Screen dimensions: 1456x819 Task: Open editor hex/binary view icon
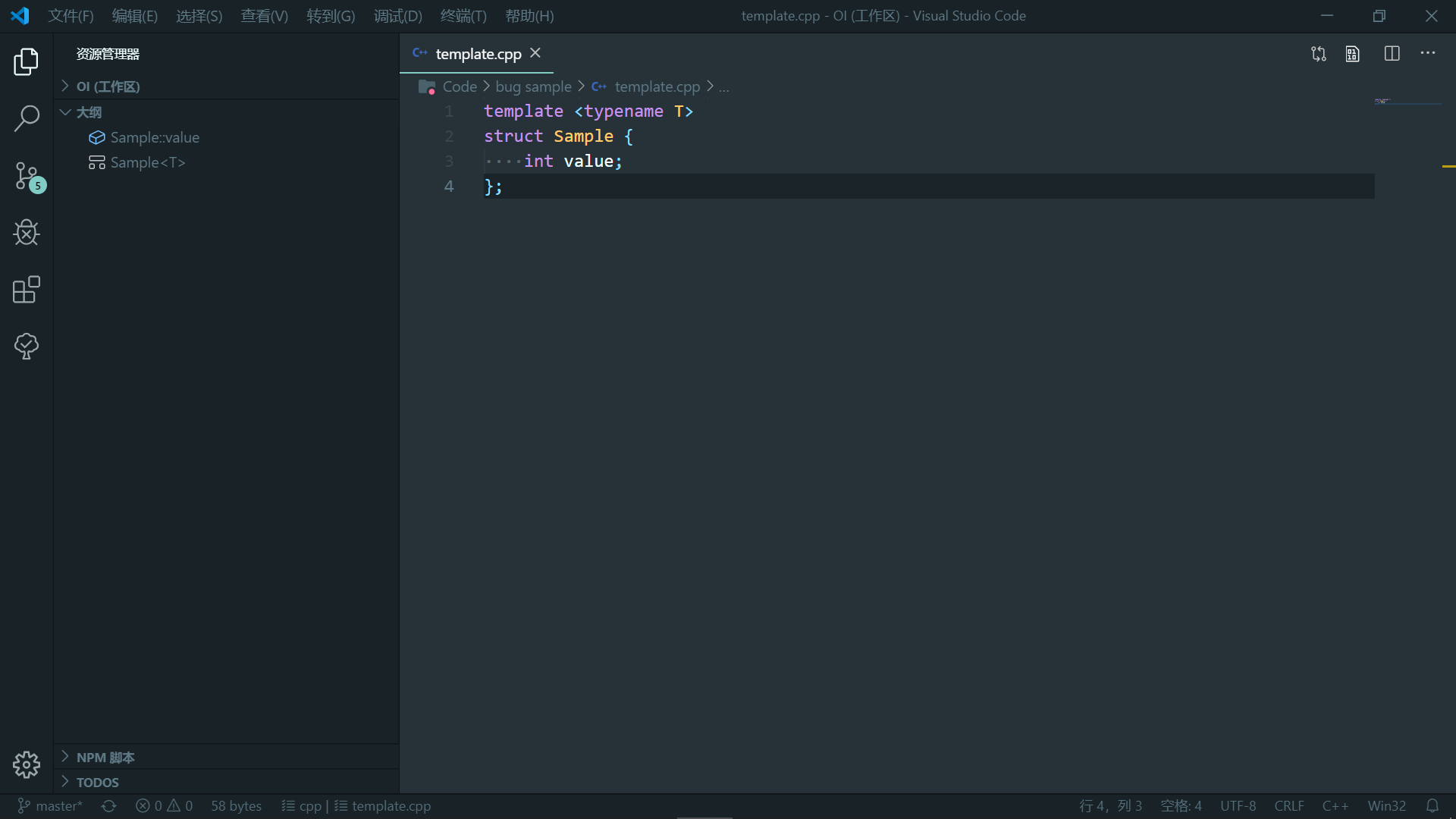point(1353,54)
